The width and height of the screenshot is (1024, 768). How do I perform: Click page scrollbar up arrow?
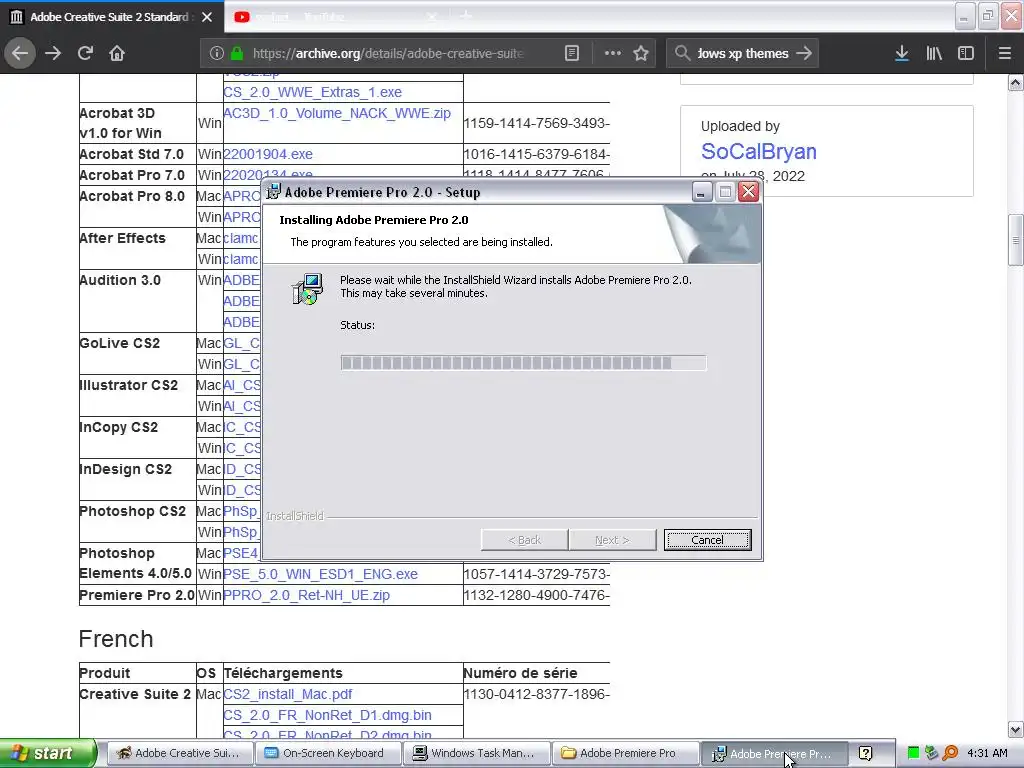click(1015, 83)
